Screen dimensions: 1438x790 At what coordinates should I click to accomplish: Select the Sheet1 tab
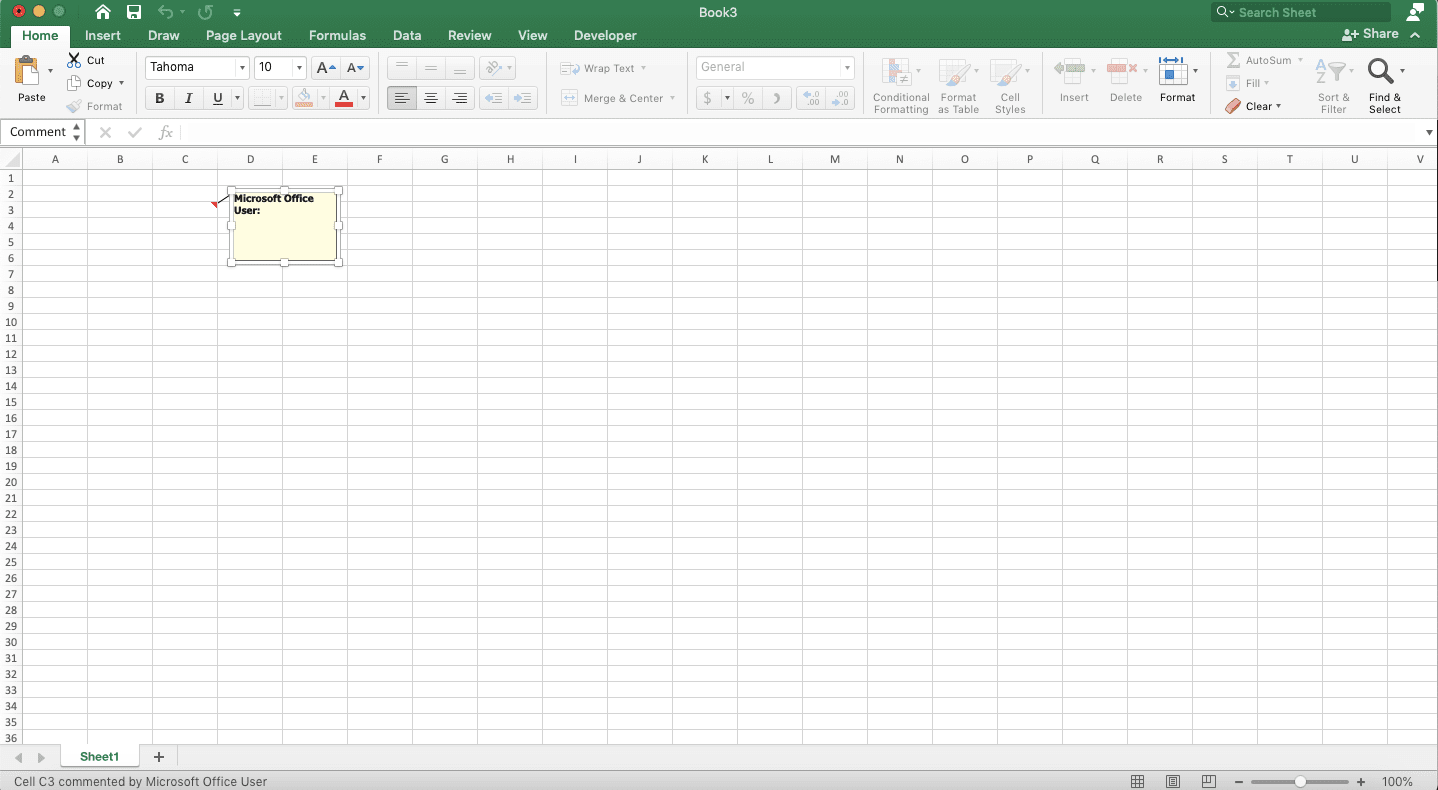[x=100, y=757]
